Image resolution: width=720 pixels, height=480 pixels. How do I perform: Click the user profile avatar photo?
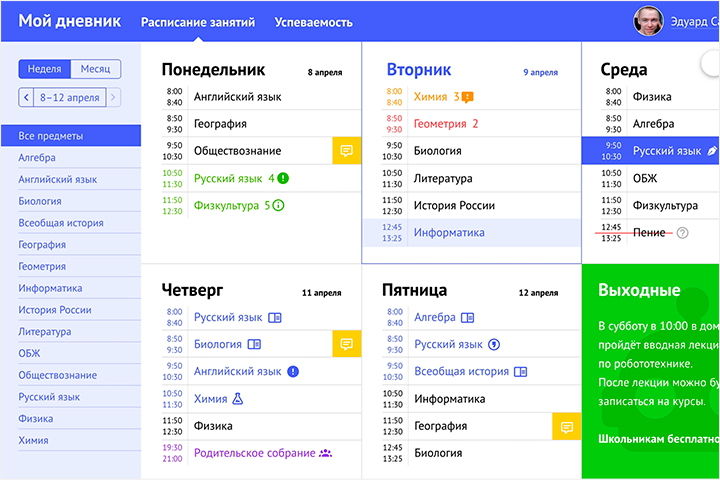(648, 21)
